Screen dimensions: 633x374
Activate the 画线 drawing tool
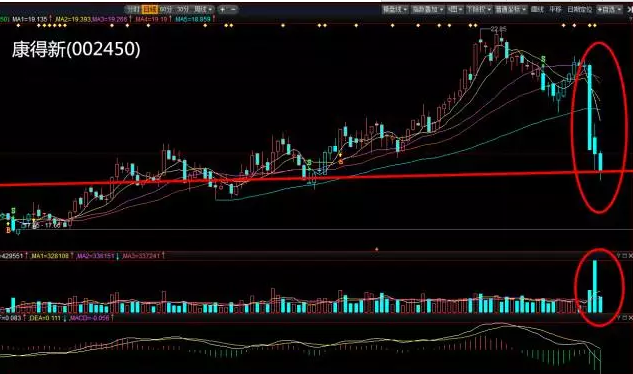(537, 9)
